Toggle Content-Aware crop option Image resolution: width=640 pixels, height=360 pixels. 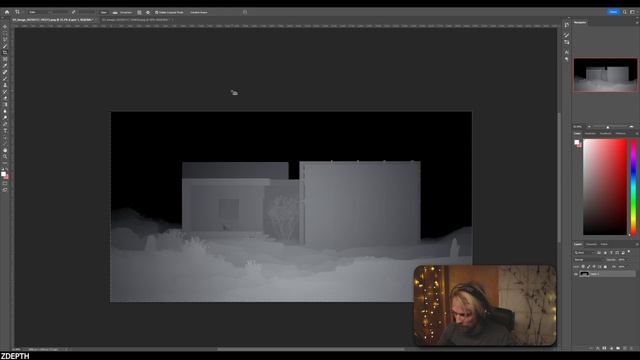coord(199,12)
